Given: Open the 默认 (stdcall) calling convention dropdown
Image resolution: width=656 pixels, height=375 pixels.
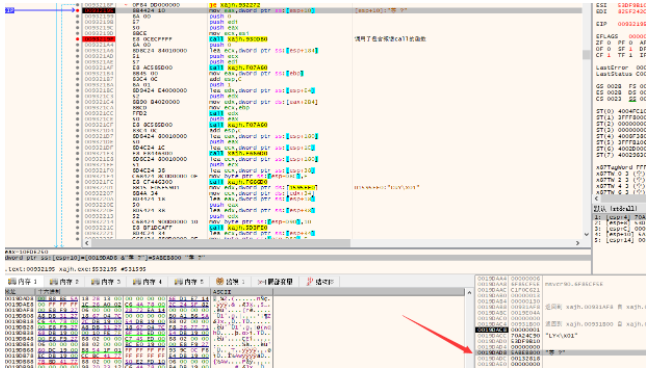Looking at the screenshot, I should 619,208.
